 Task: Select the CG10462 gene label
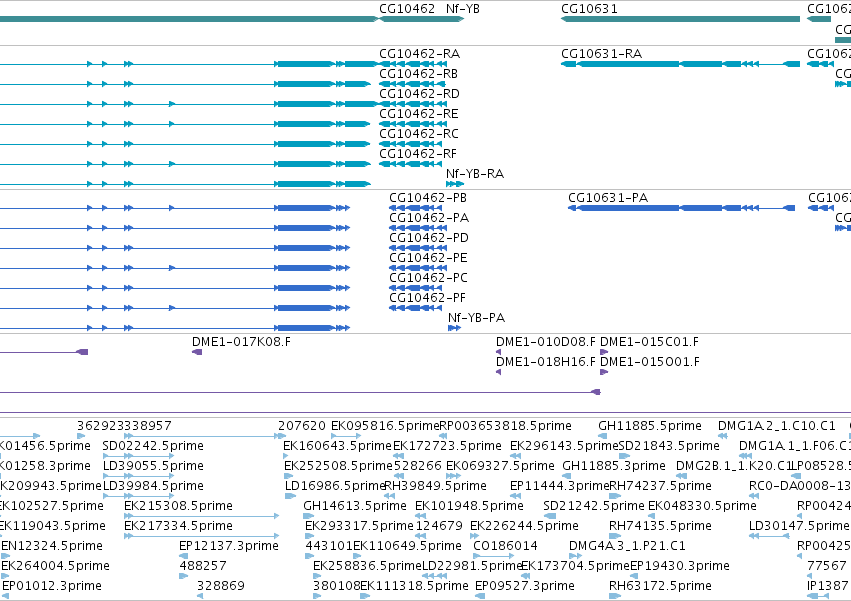click(x=407, y=9)
